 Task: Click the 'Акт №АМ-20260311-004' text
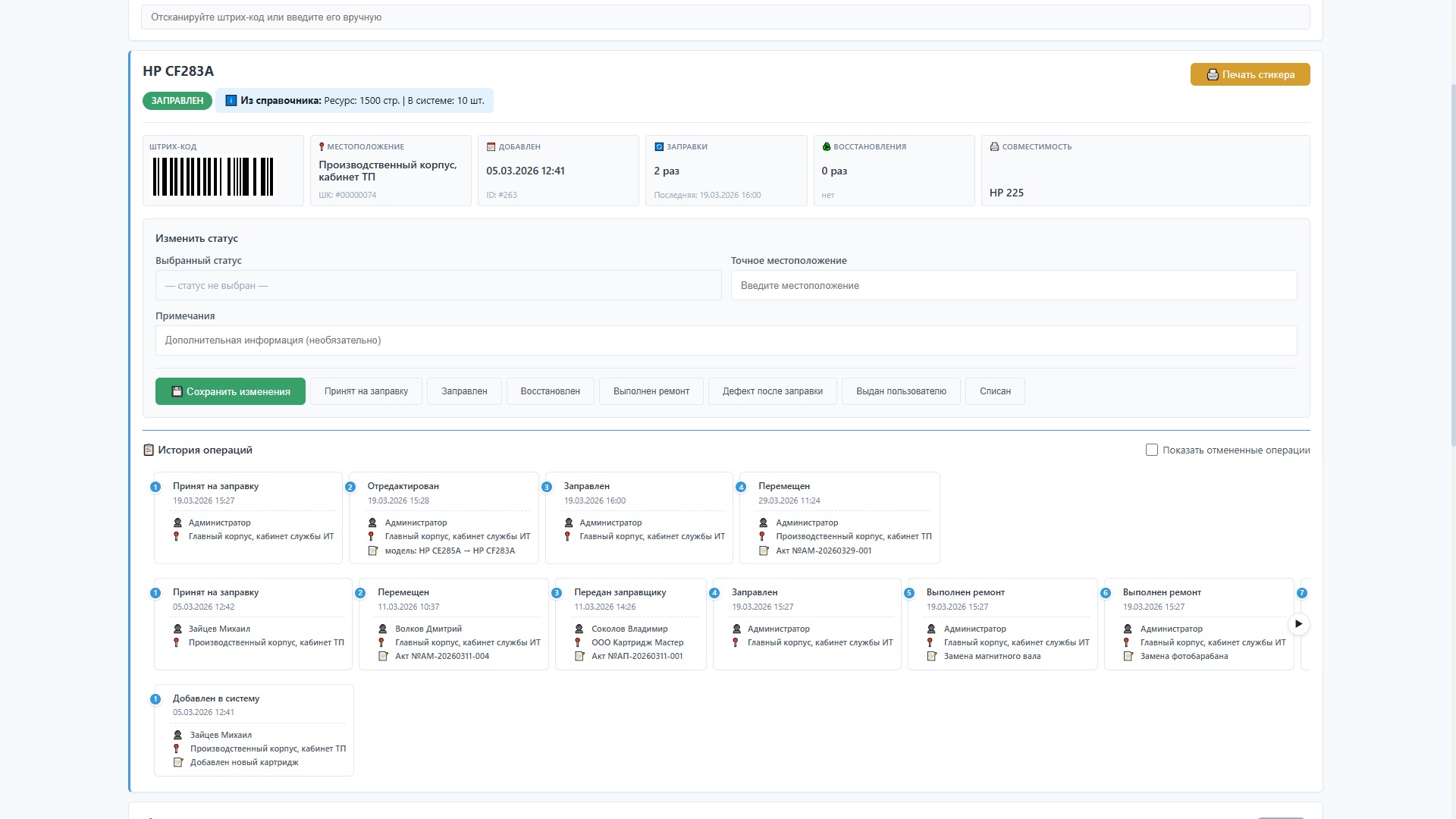442,656
